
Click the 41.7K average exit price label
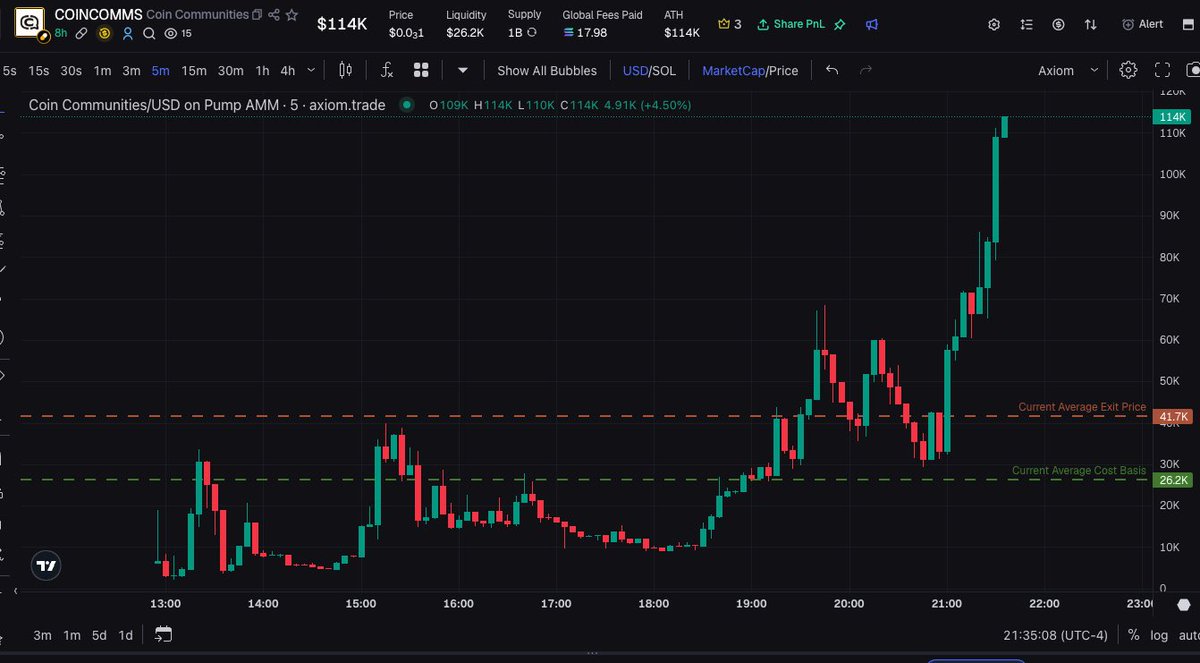tap(1173, 416)
